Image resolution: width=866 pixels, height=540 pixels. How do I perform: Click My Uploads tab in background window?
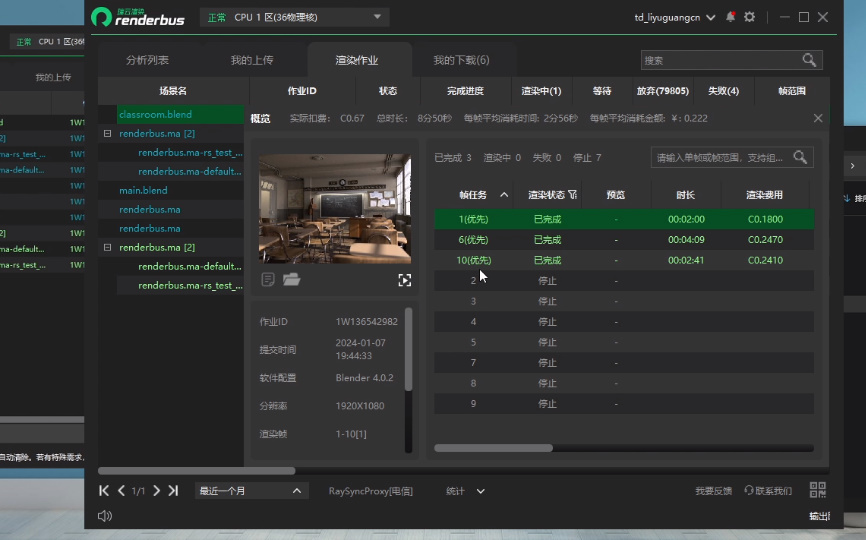(53, 77)
